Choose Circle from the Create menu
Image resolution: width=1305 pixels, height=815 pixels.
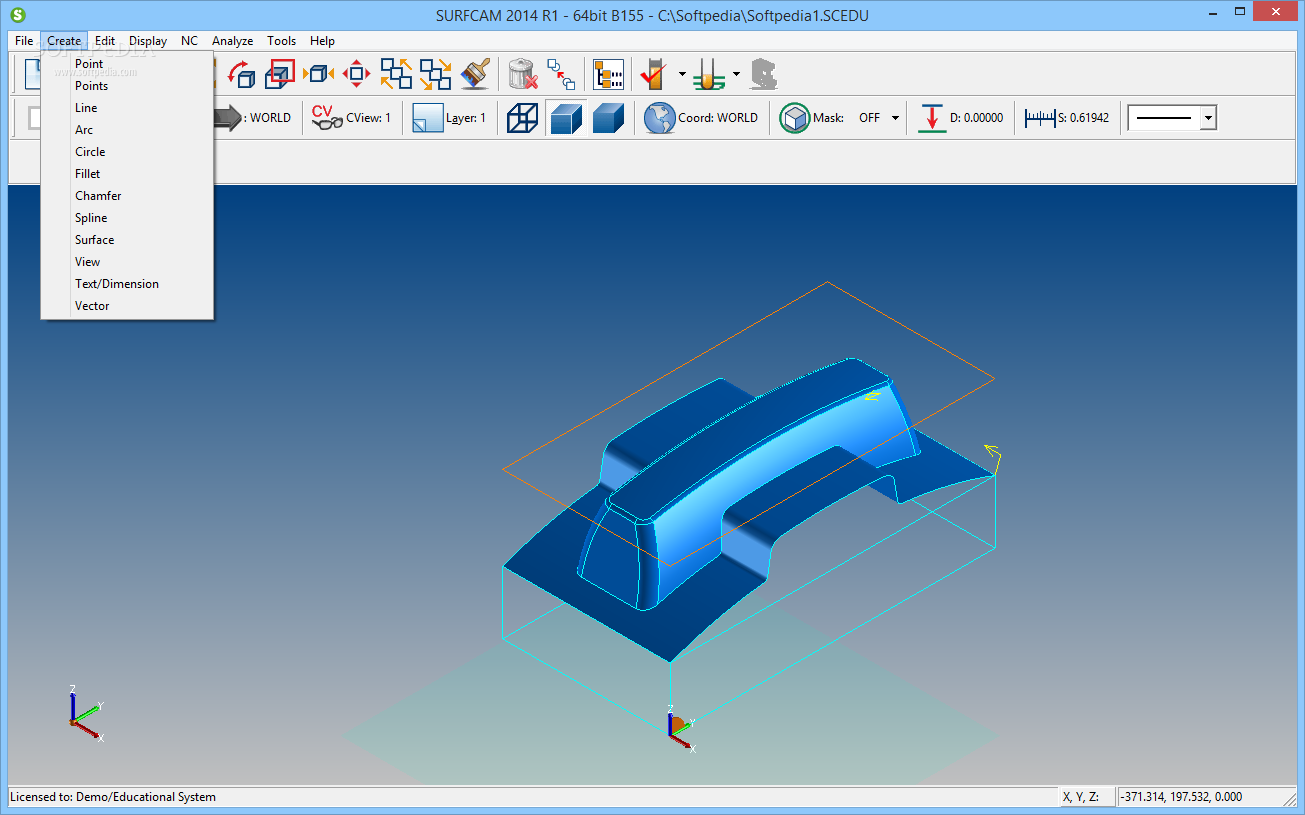127,152
